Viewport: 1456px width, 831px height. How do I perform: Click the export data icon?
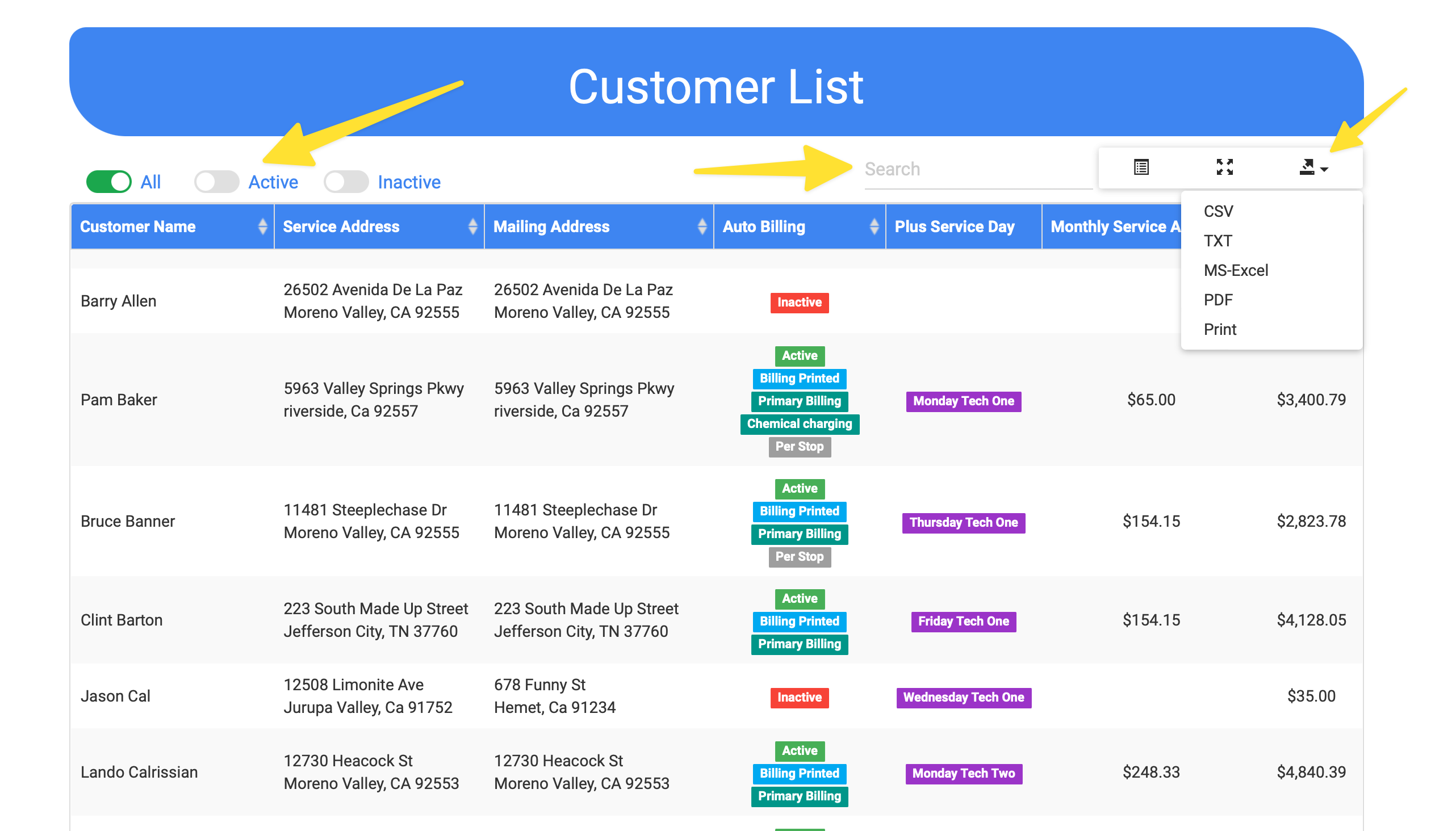[x=1307, y=167]
